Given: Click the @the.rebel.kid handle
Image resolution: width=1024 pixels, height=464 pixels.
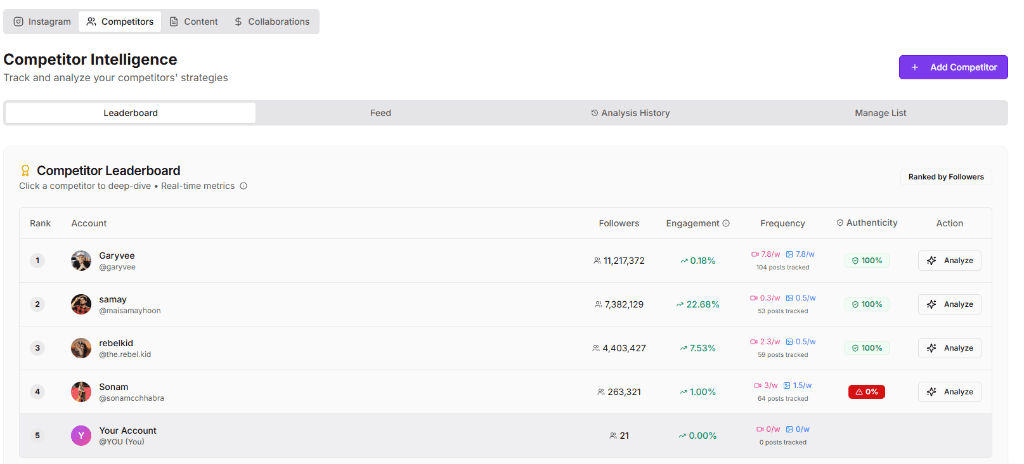Looking at the screenshot, I should coord(125,355).
